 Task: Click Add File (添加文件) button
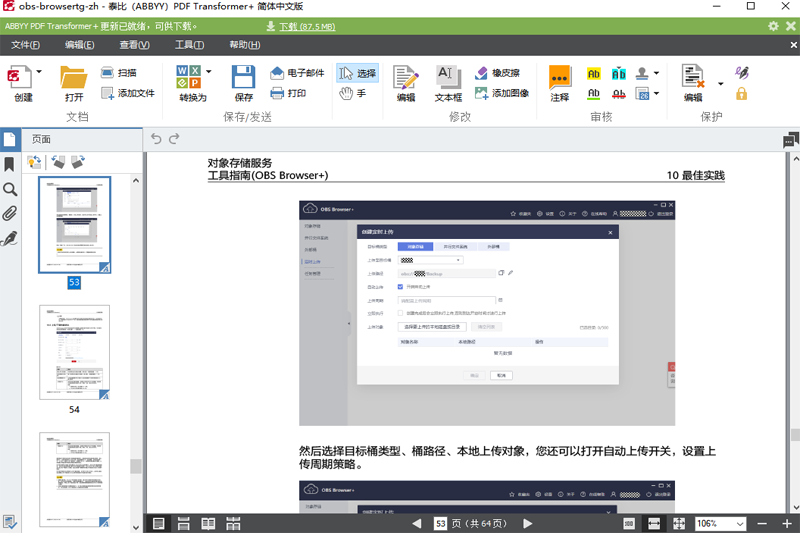point(128,93)
